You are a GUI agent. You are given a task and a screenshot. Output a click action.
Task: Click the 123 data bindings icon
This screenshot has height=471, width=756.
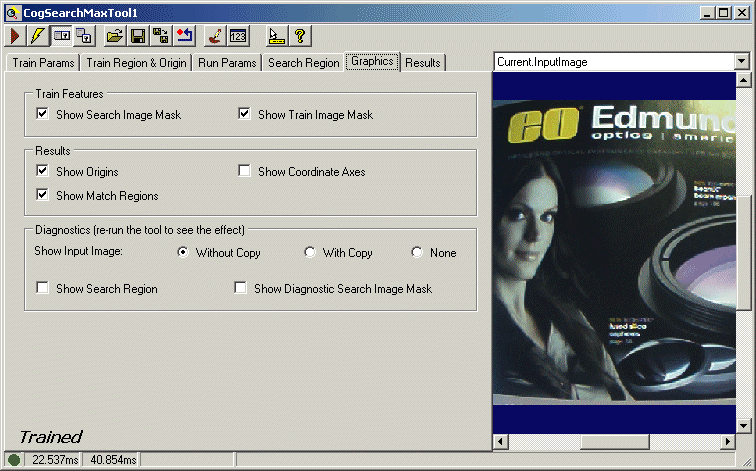[x=238, y=36]
